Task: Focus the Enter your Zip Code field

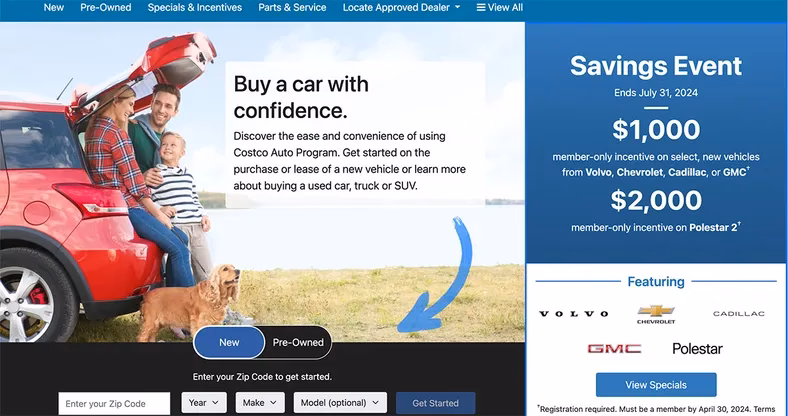Action: click(114, 403)
